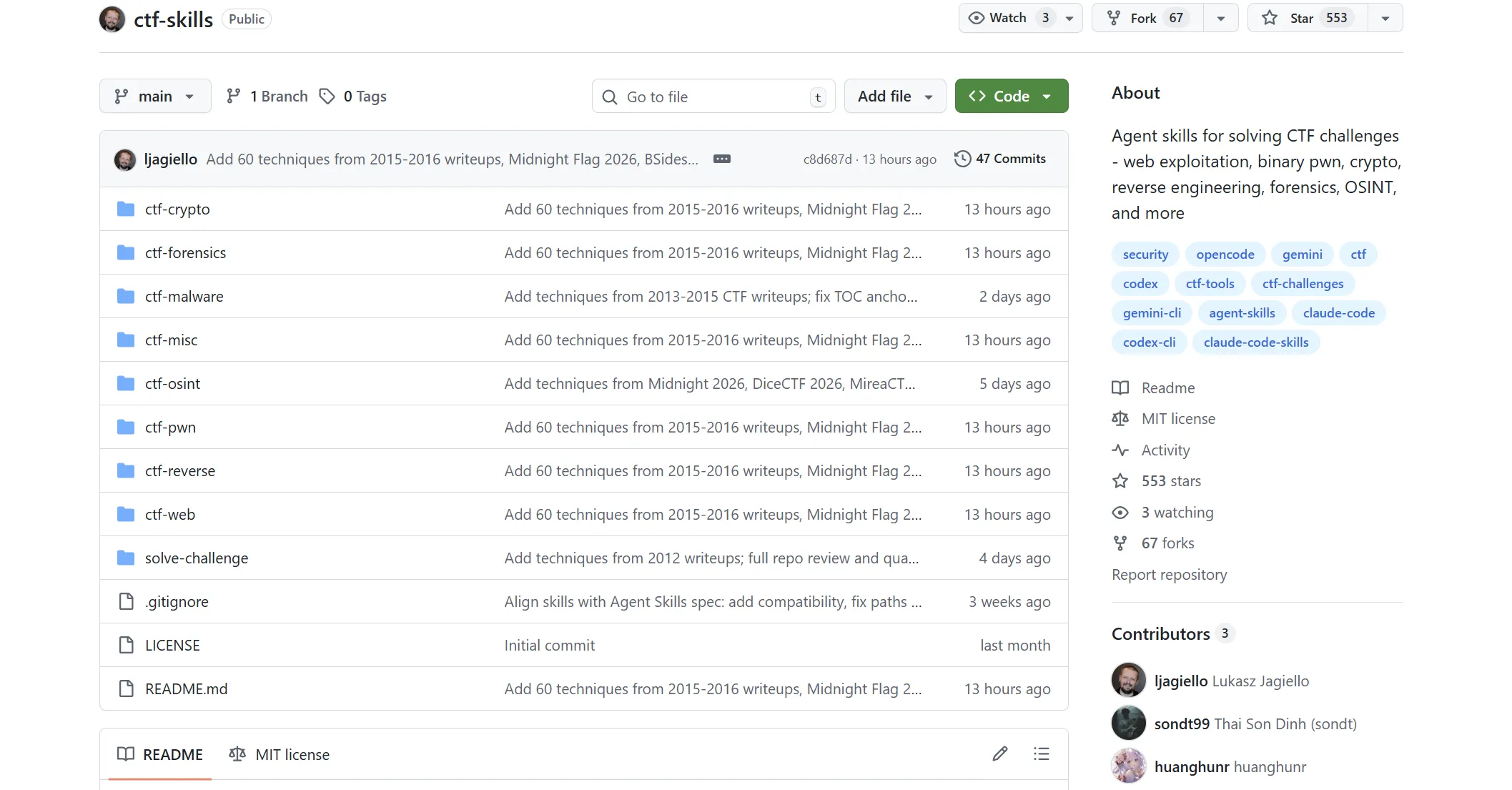The height and width of the screenshot is (790, 1512).
Task: Select the README tab
Action: [x=160, y=754]
